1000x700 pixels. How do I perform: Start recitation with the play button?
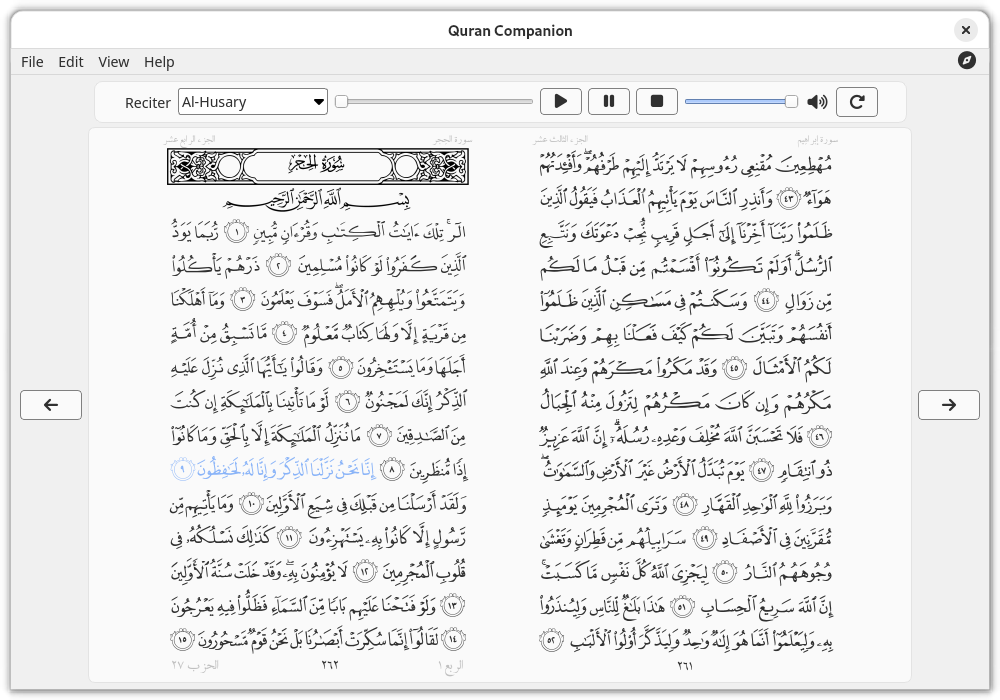(x=561, y=101)
